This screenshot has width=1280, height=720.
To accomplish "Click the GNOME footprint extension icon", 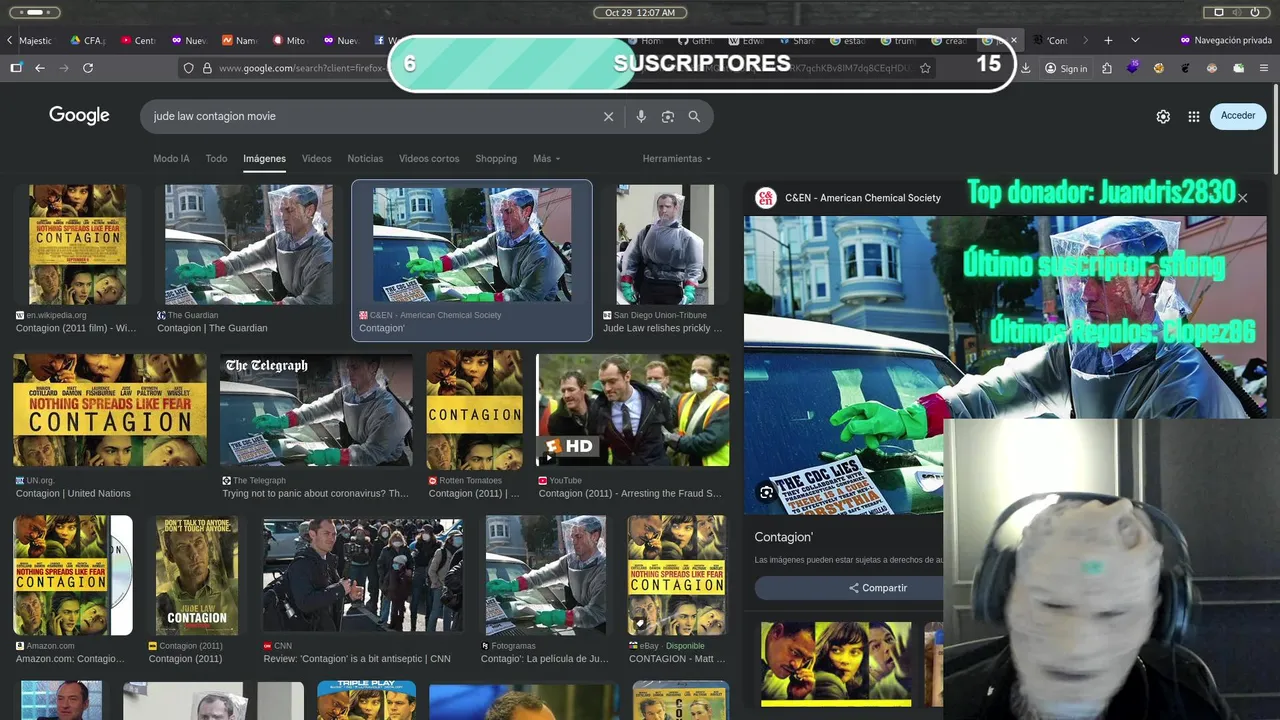I will pos(1185,68).
